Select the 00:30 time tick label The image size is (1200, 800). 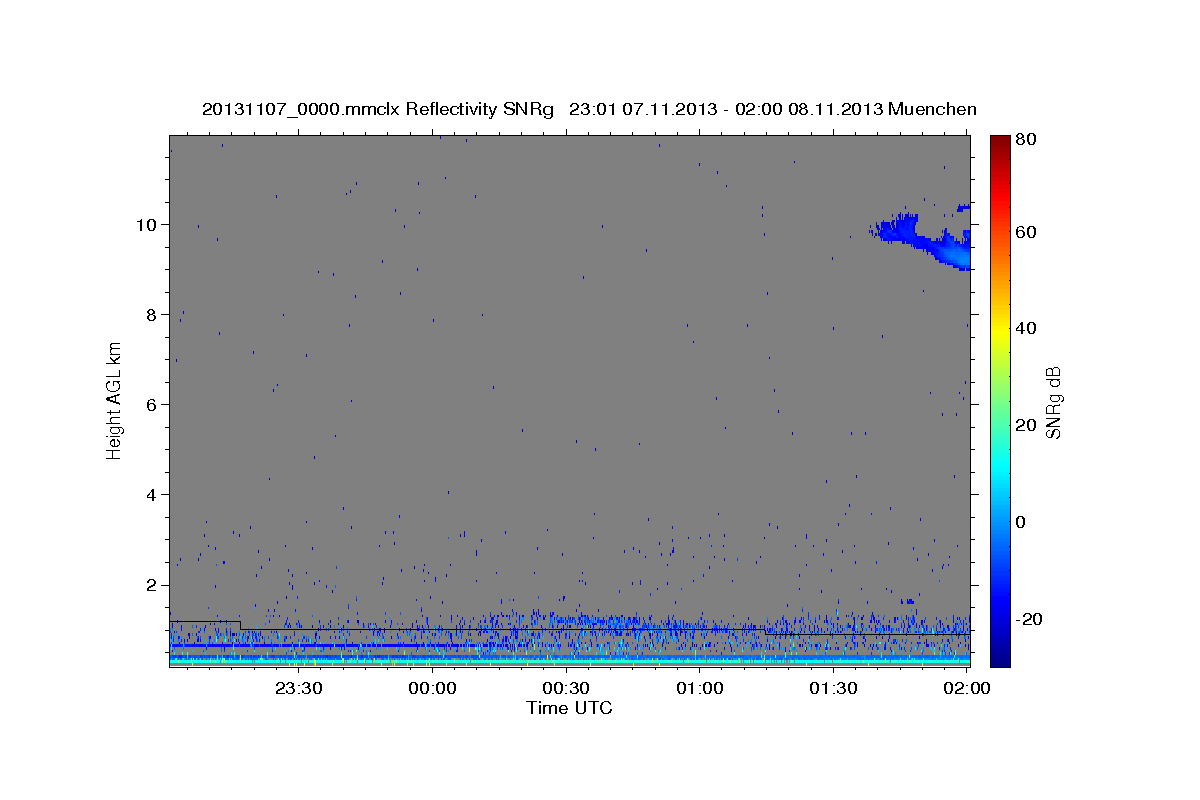point(566,688)
